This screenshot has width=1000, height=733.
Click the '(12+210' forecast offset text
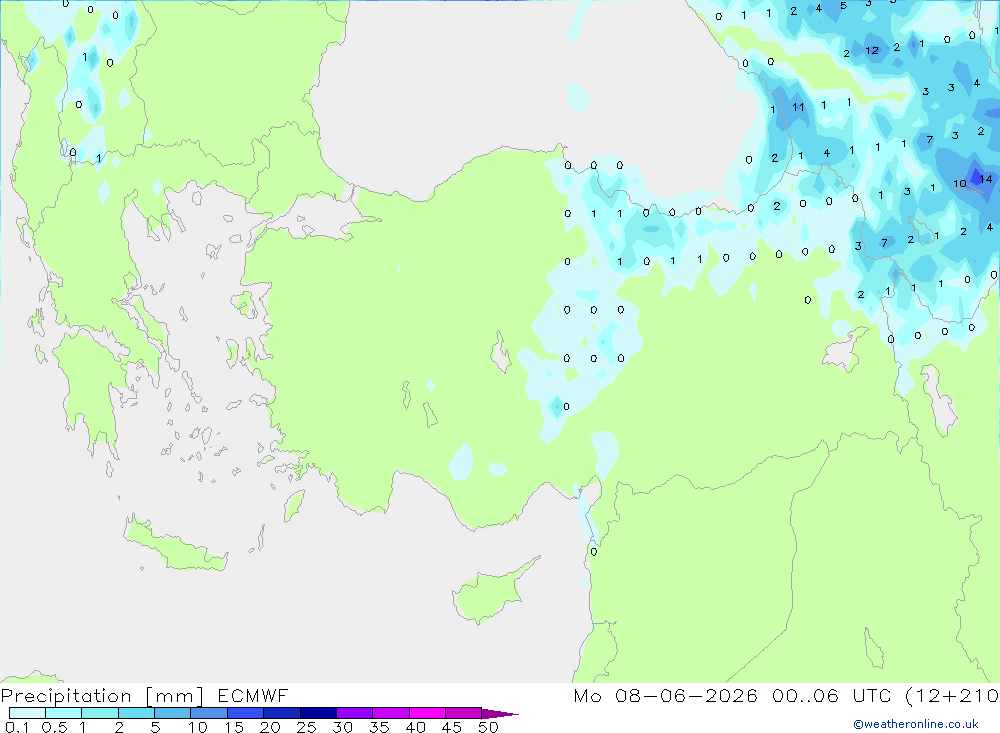point(952,696)
